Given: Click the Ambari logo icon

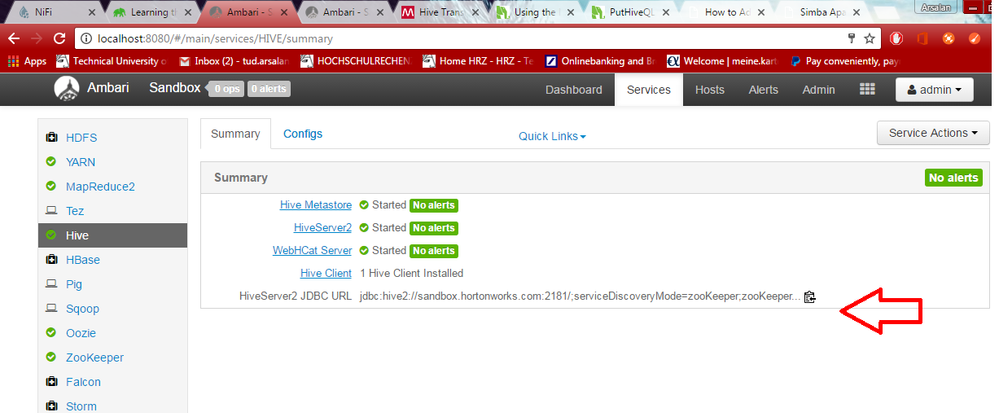Looking at the screenshot, I should click(66, 89).
